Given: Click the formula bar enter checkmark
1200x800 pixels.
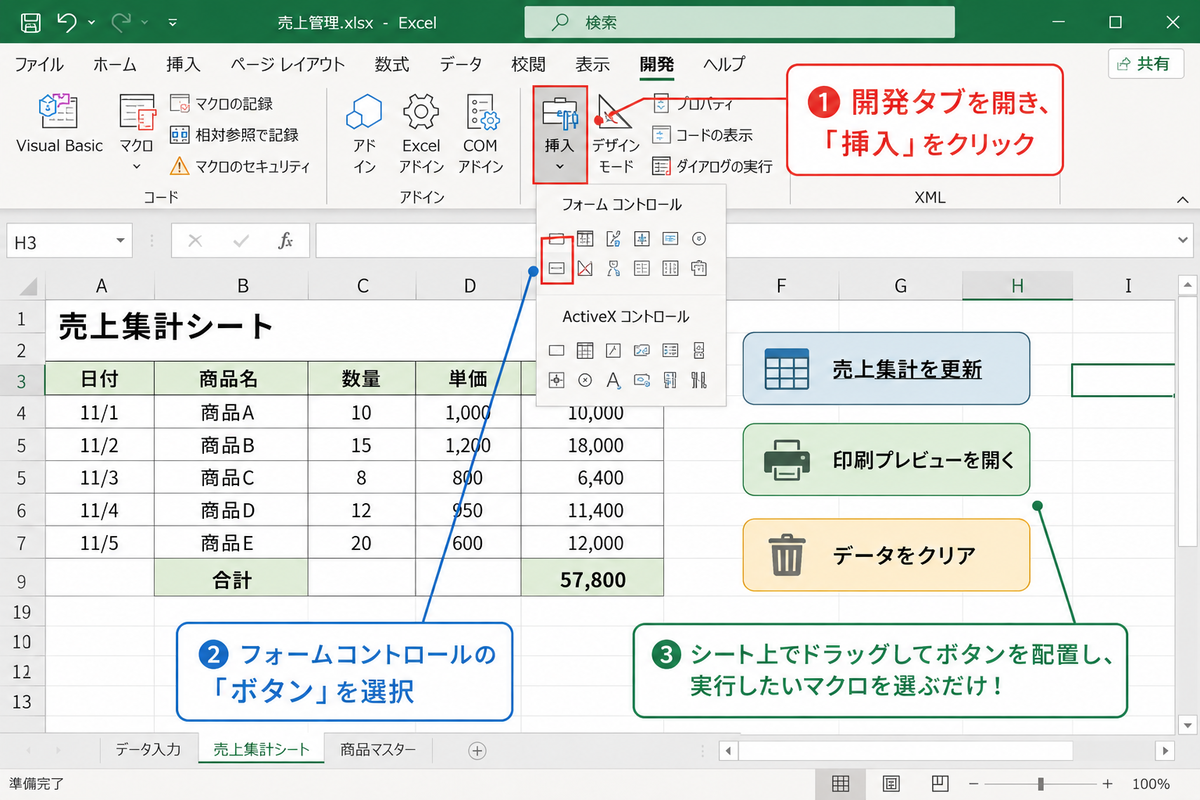Looking at the screenshot, I should [x=241, y=241].
